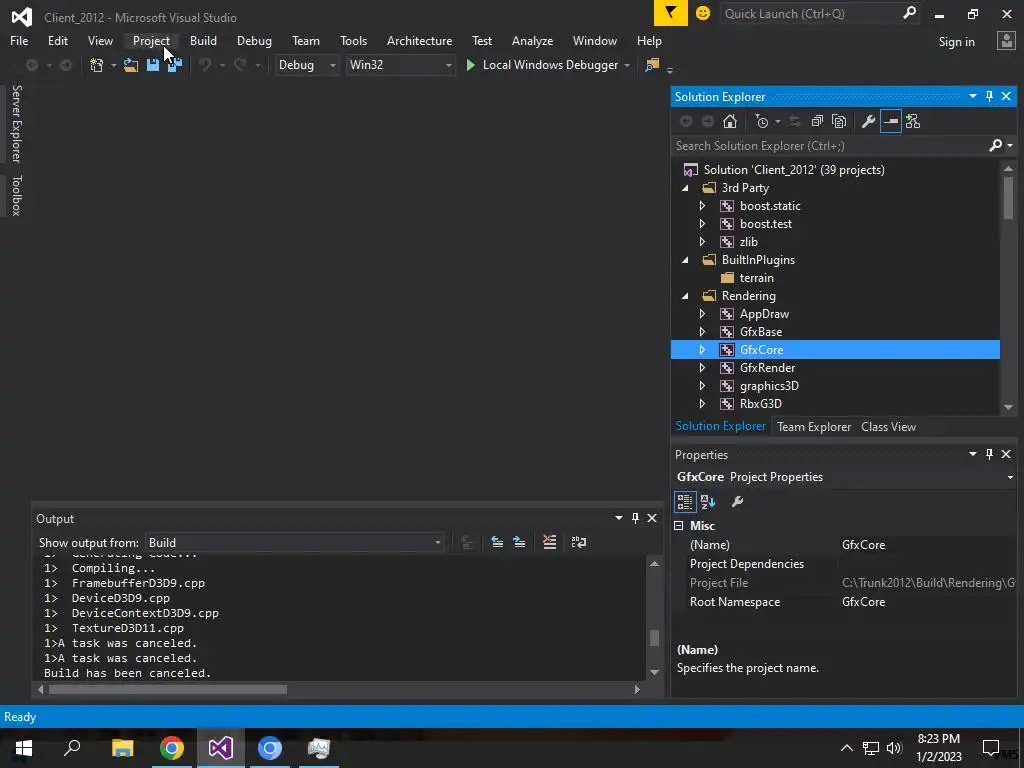Expand the GfxRender project node
This screenshot has width=1024, height=768.
703,368
